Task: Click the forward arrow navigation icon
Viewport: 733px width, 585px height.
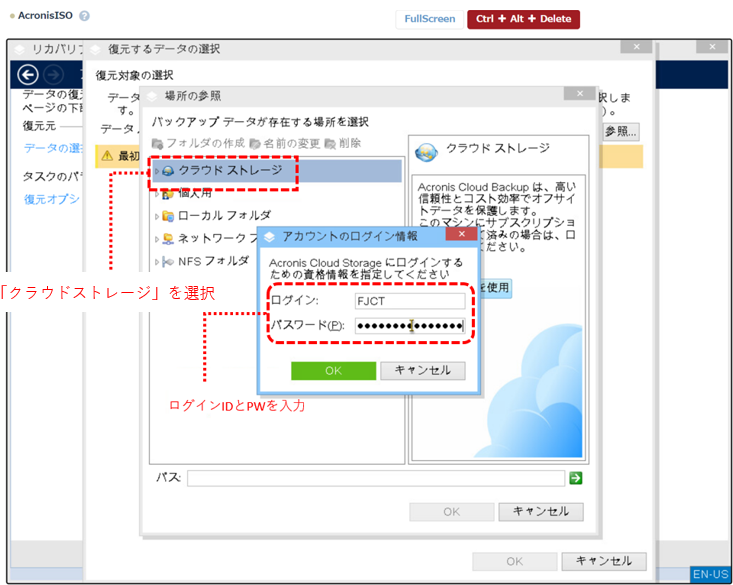Action: coord(53,75)
